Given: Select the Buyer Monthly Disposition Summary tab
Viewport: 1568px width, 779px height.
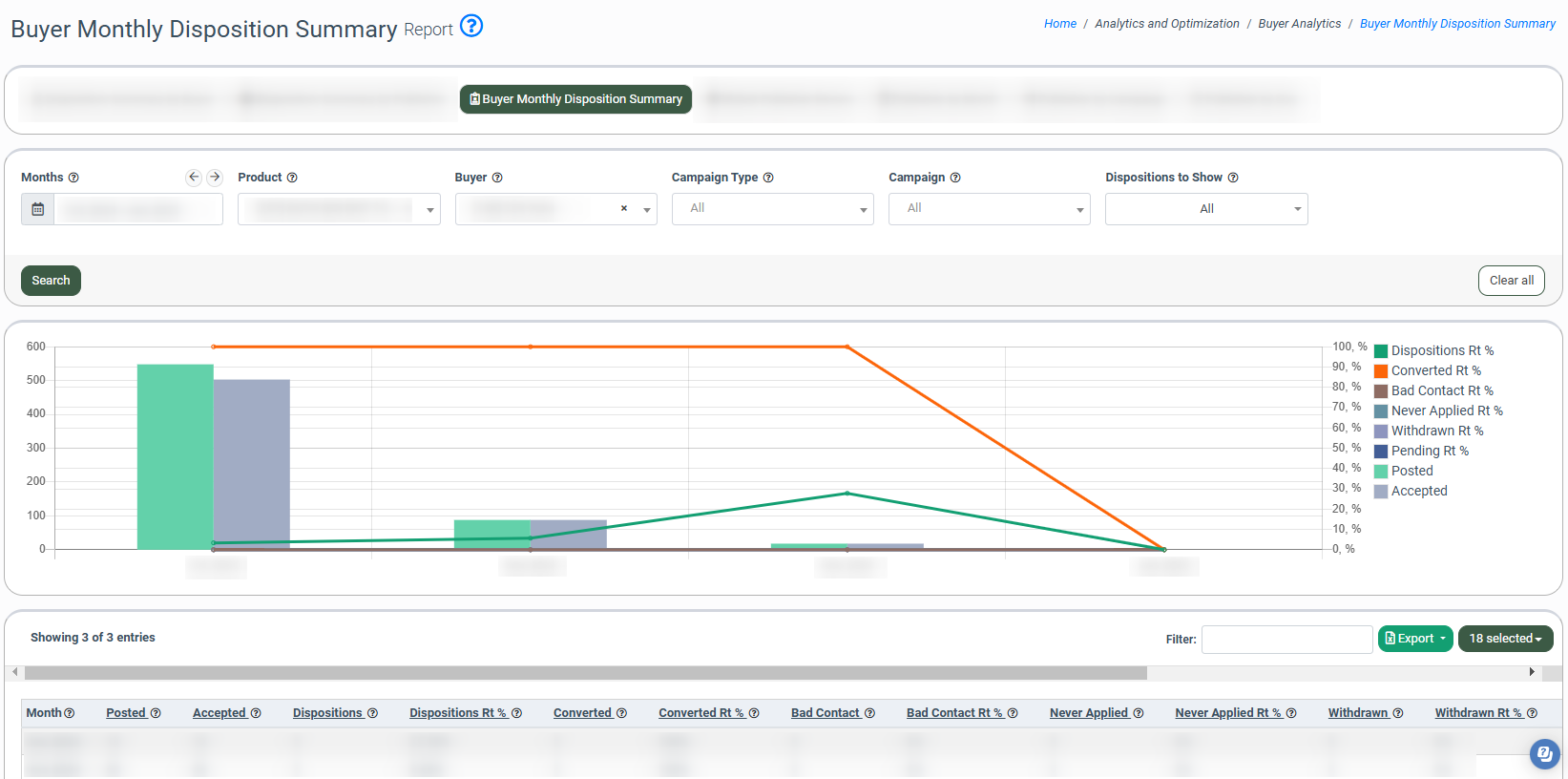Looking at the screenshot, I should [x=575, y=99].
